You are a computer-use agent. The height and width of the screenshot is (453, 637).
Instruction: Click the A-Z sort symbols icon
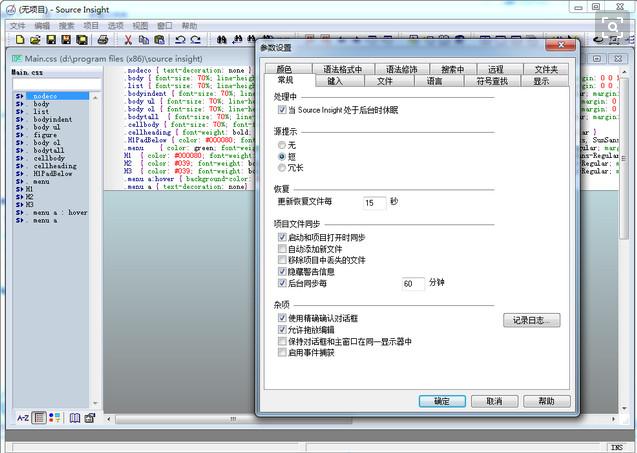pyautogui.click(x=22, y=417)
